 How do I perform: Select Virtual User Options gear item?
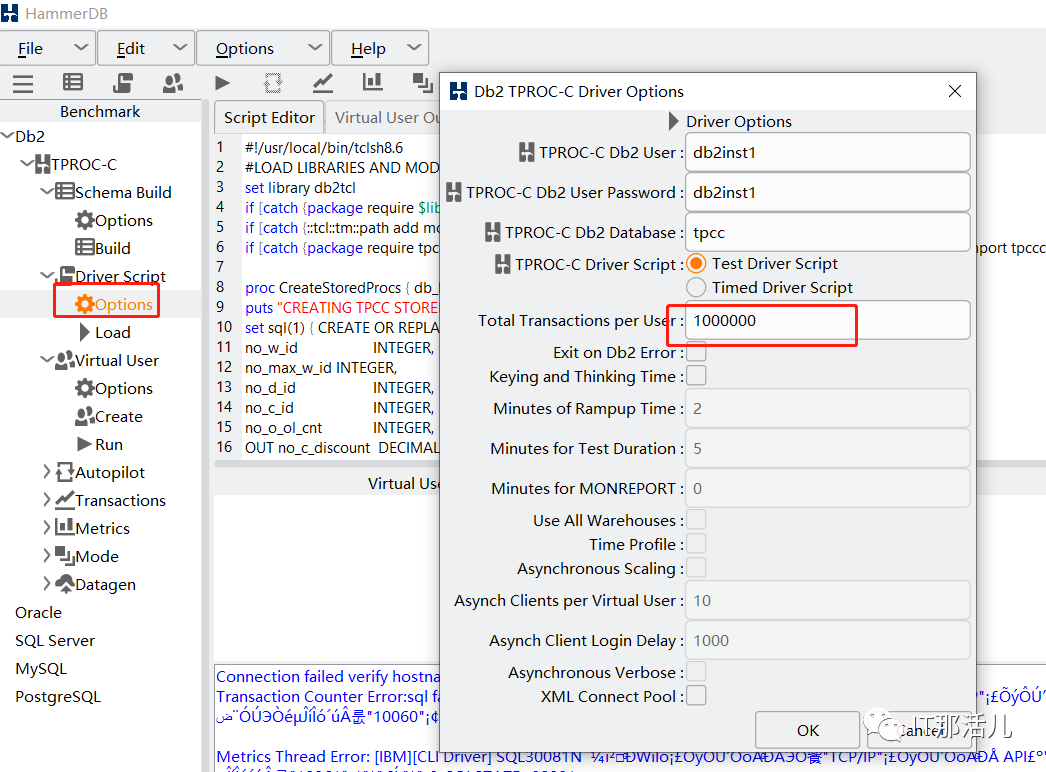pos(114,388)
